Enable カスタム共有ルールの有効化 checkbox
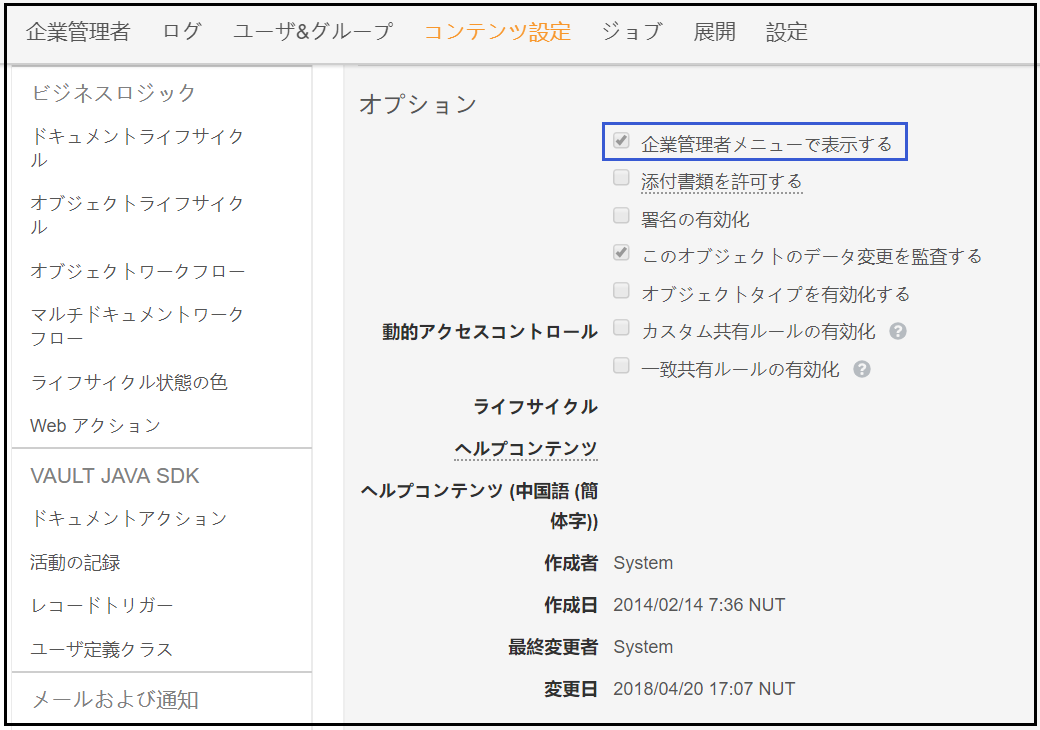 [x=622, y=329]
